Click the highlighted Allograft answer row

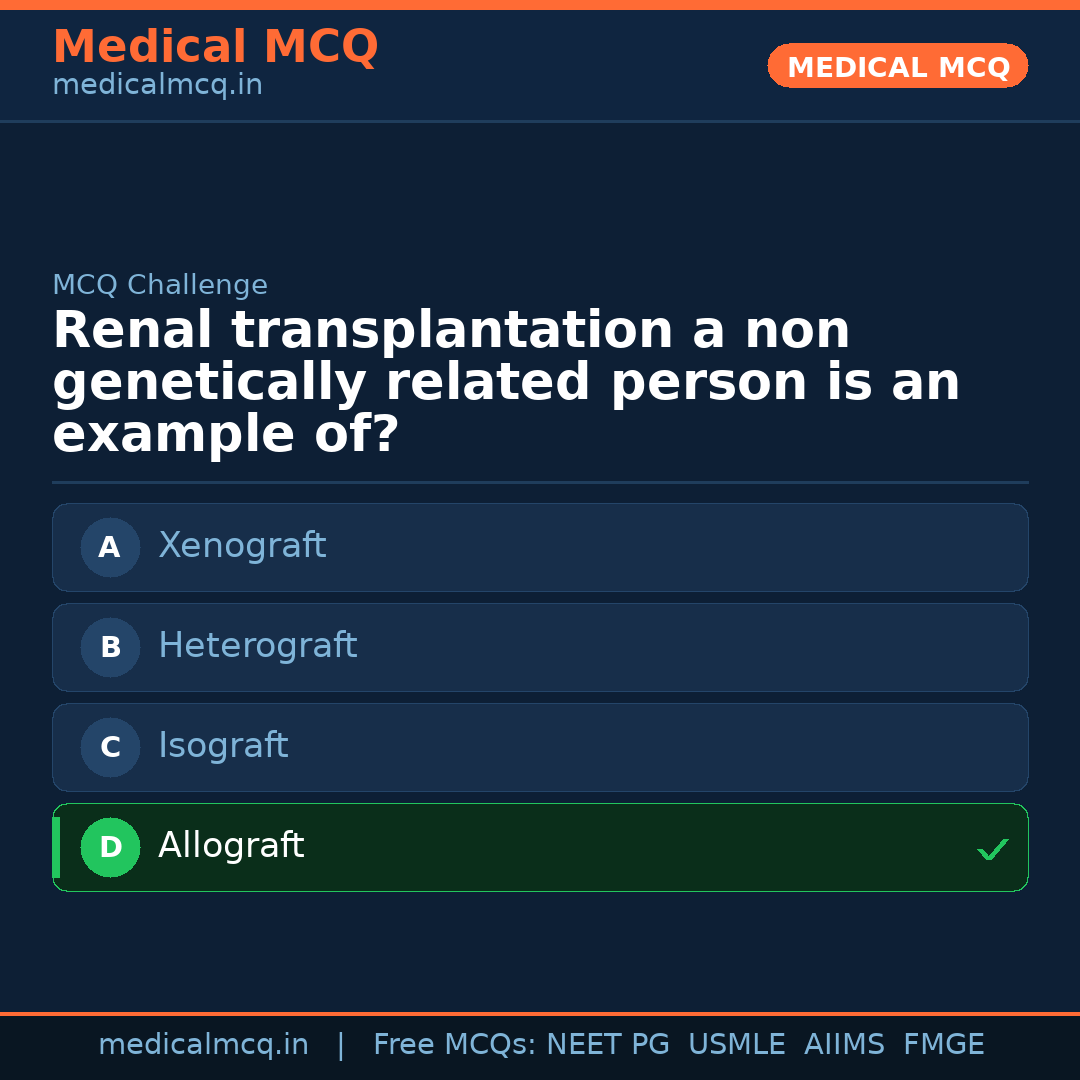pyautogui.click(x=540, y=847)
